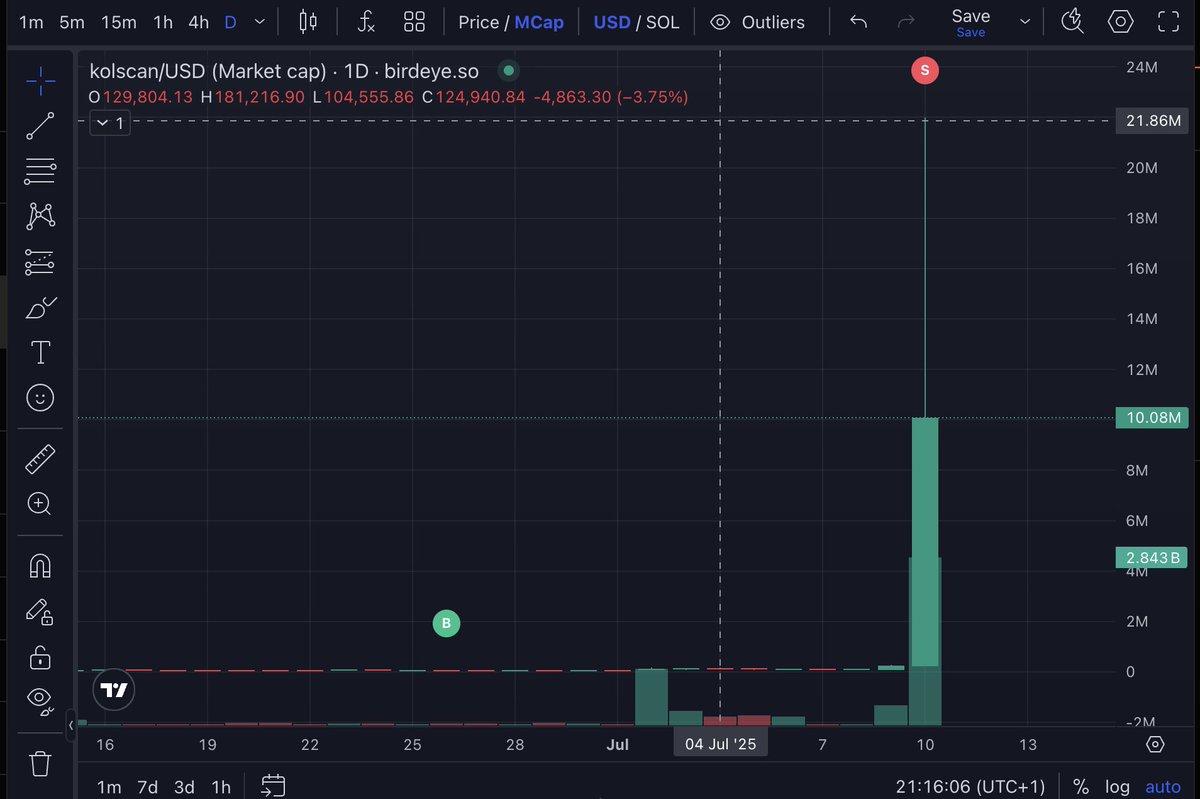Expand the timeframe dropdown chevron
1200x799 pixels.
coord(261,22)
